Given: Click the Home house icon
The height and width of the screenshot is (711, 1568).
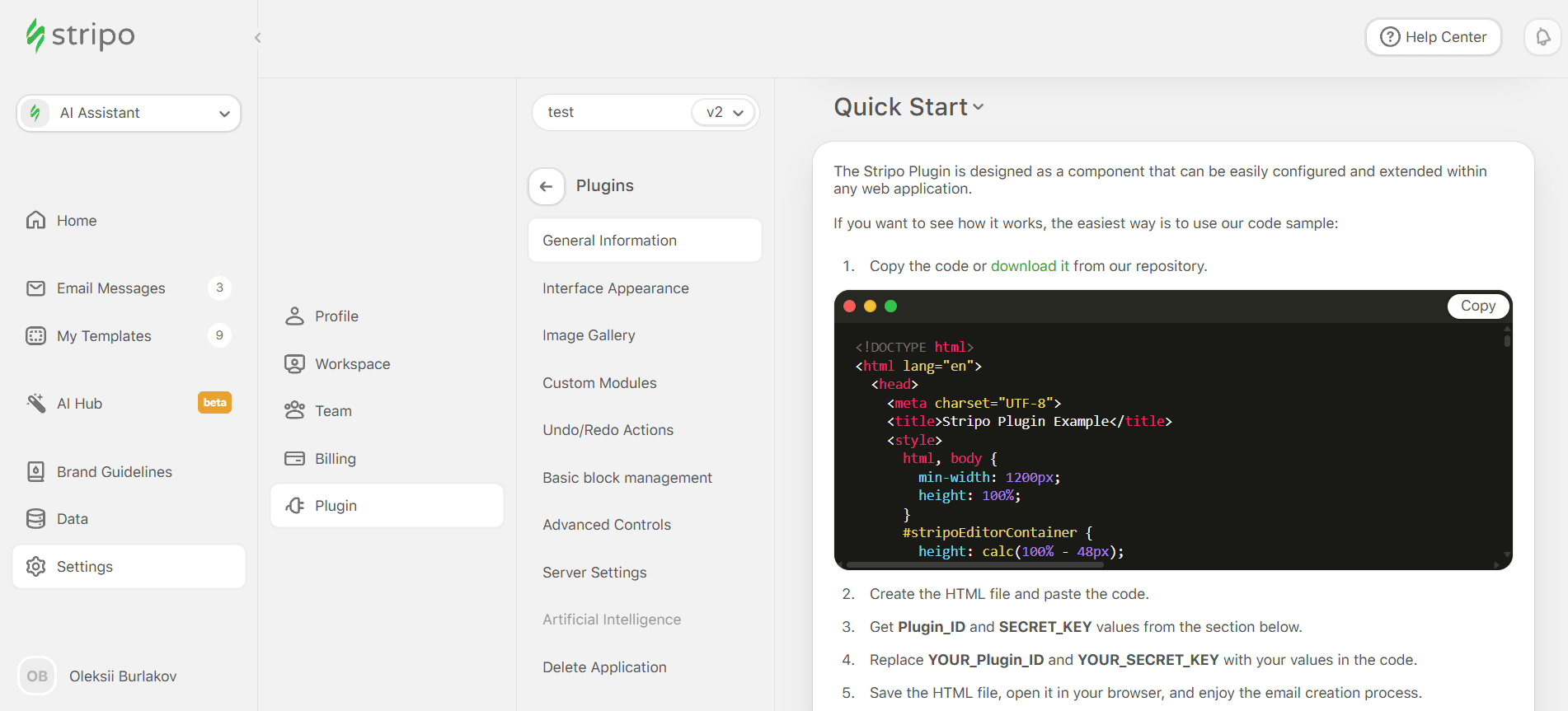Looking at the screenshot, I should (36, 220).
